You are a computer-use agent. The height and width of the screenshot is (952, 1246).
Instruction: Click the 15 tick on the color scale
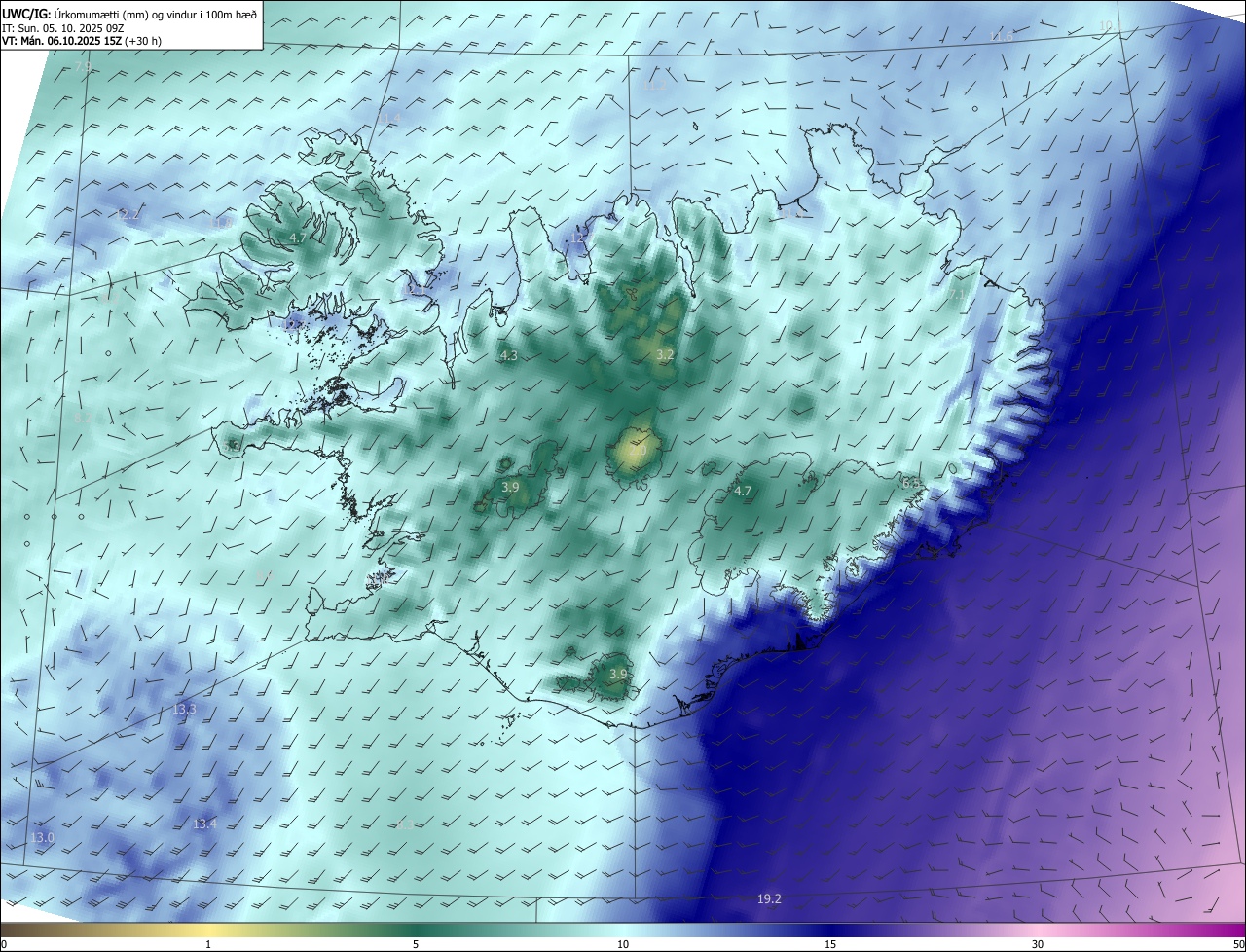tap(830, 944)
